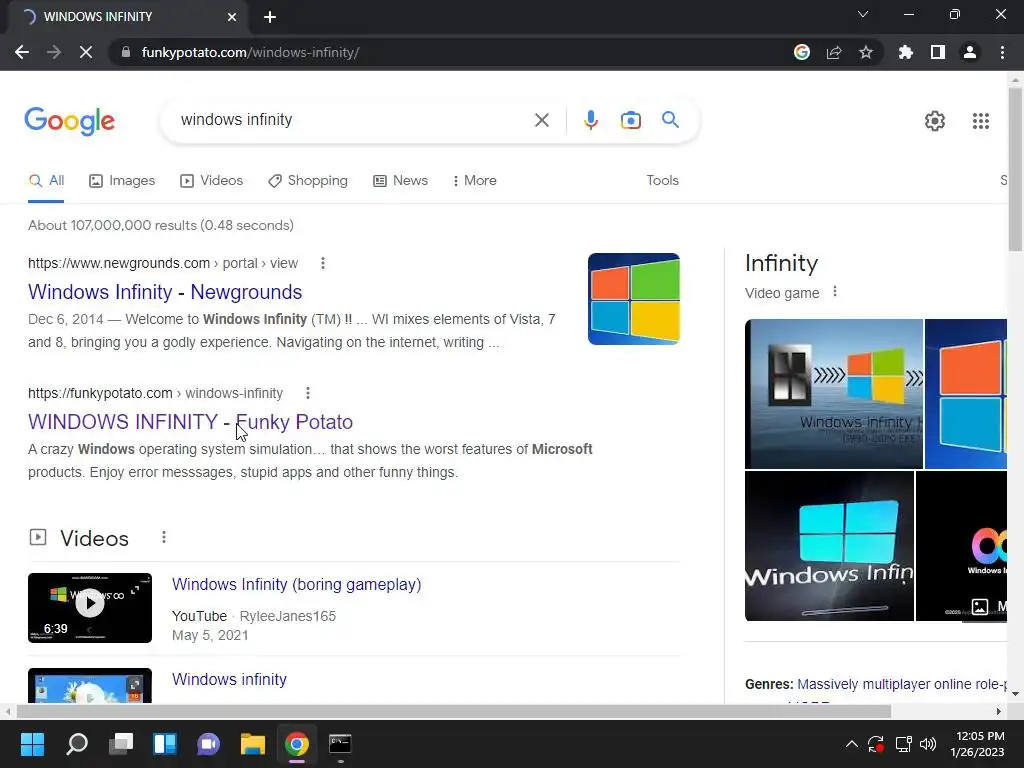Switch to the Shopping tab
The width and height of the screenshot is (1024, 768).
(x=308, y=181)
